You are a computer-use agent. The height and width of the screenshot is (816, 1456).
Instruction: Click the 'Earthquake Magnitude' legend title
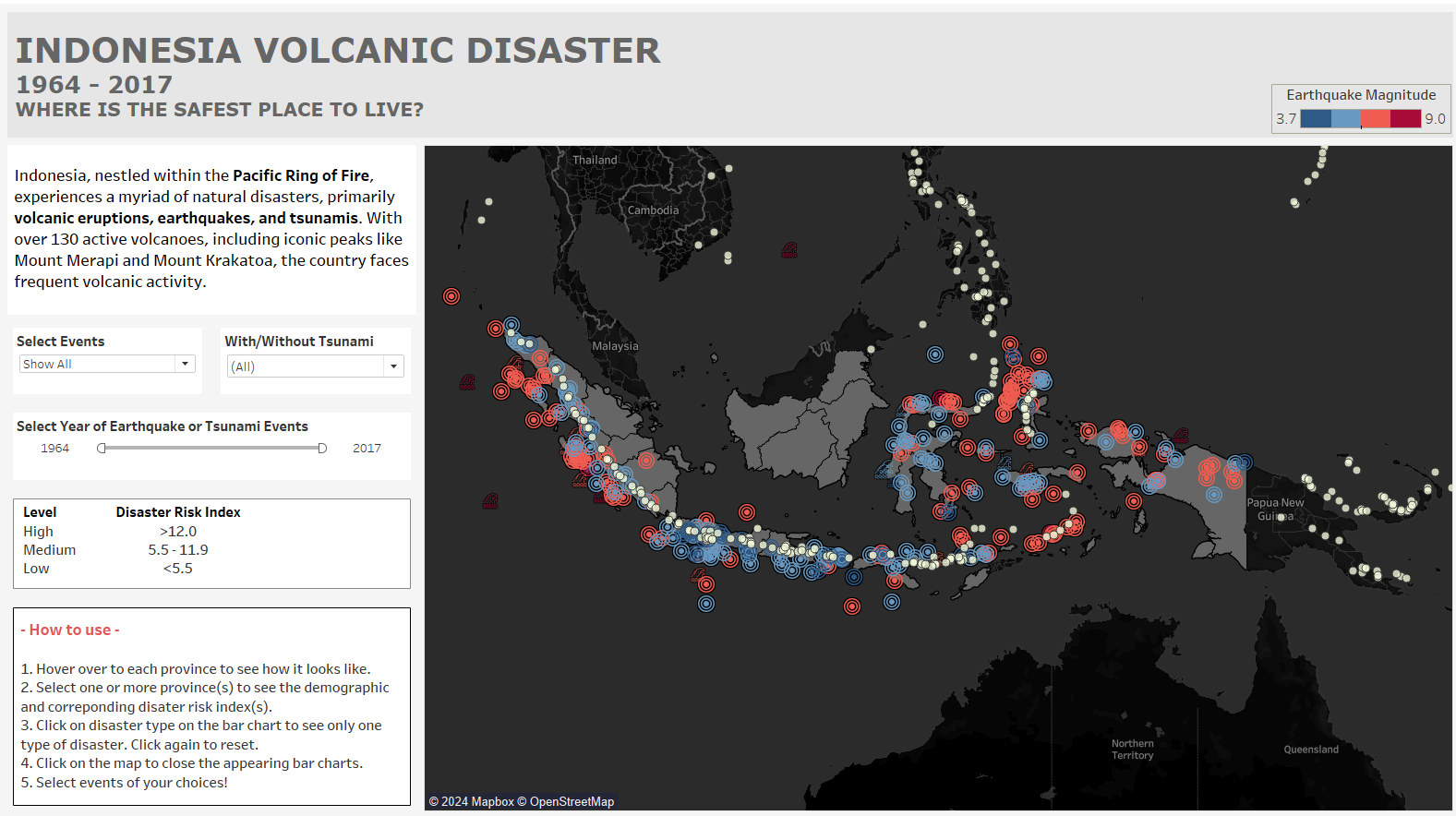click(x=1361, y=95)
